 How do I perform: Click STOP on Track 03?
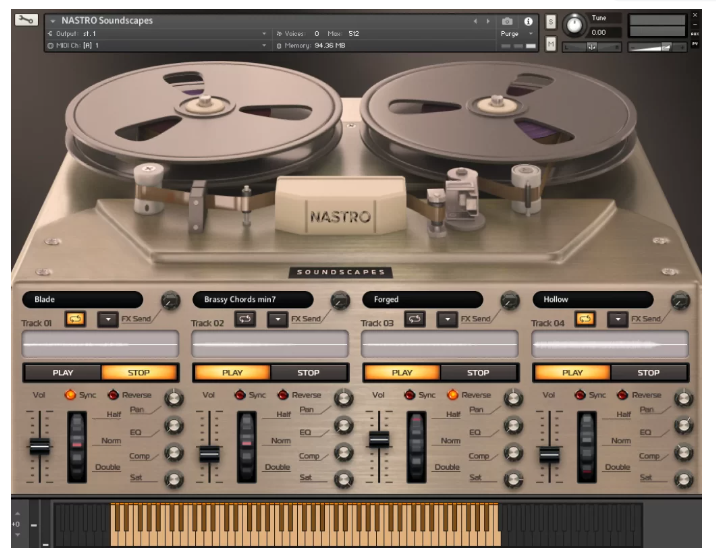(x=478, y=373)
